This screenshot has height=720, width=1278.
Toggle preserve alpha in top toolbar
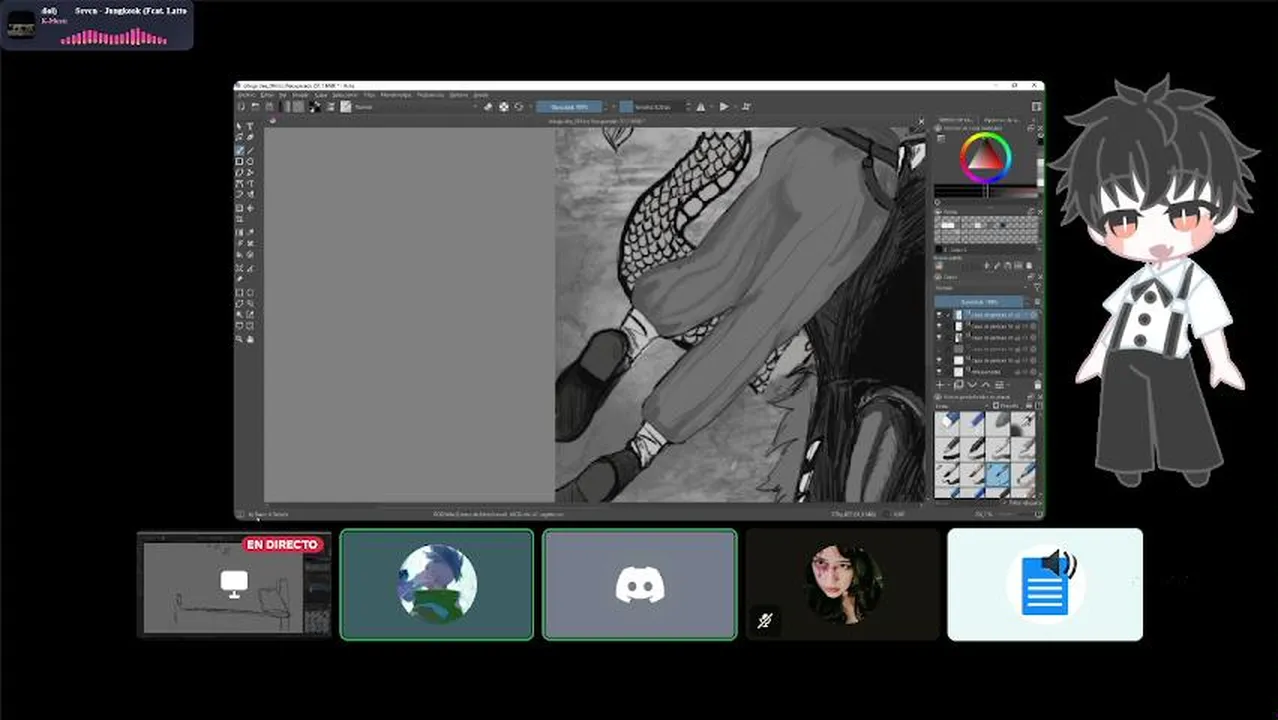coord(504,107)
